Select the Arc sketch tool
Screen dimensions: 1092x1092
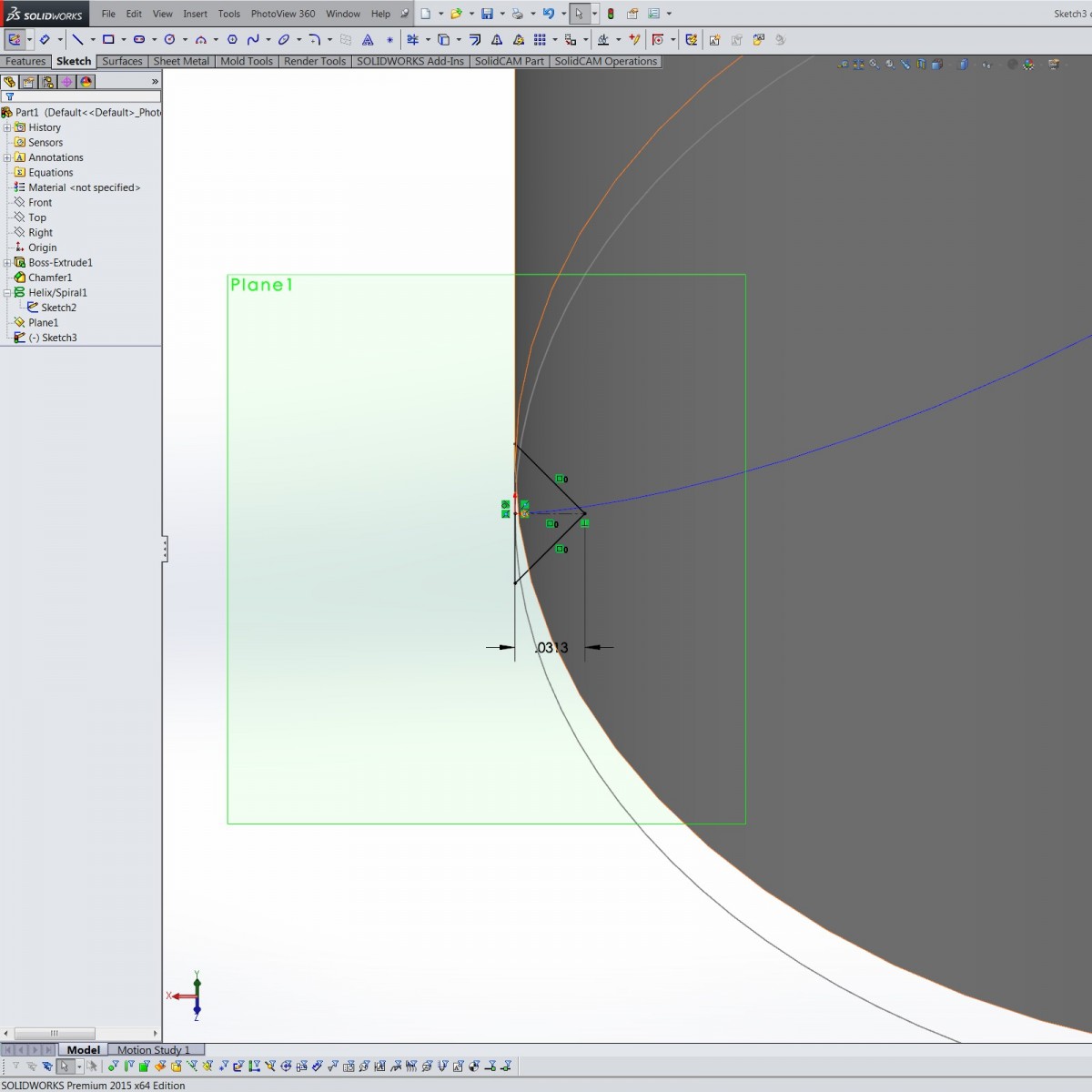pos(200,39)
